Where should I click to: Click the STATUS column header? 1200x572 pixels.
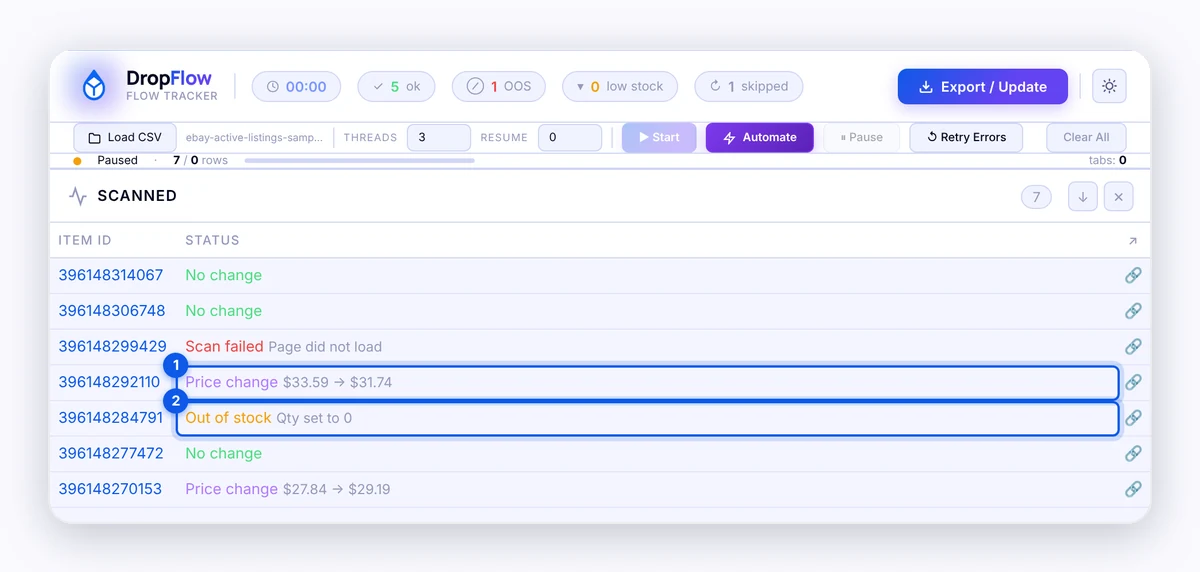[213, 241]
